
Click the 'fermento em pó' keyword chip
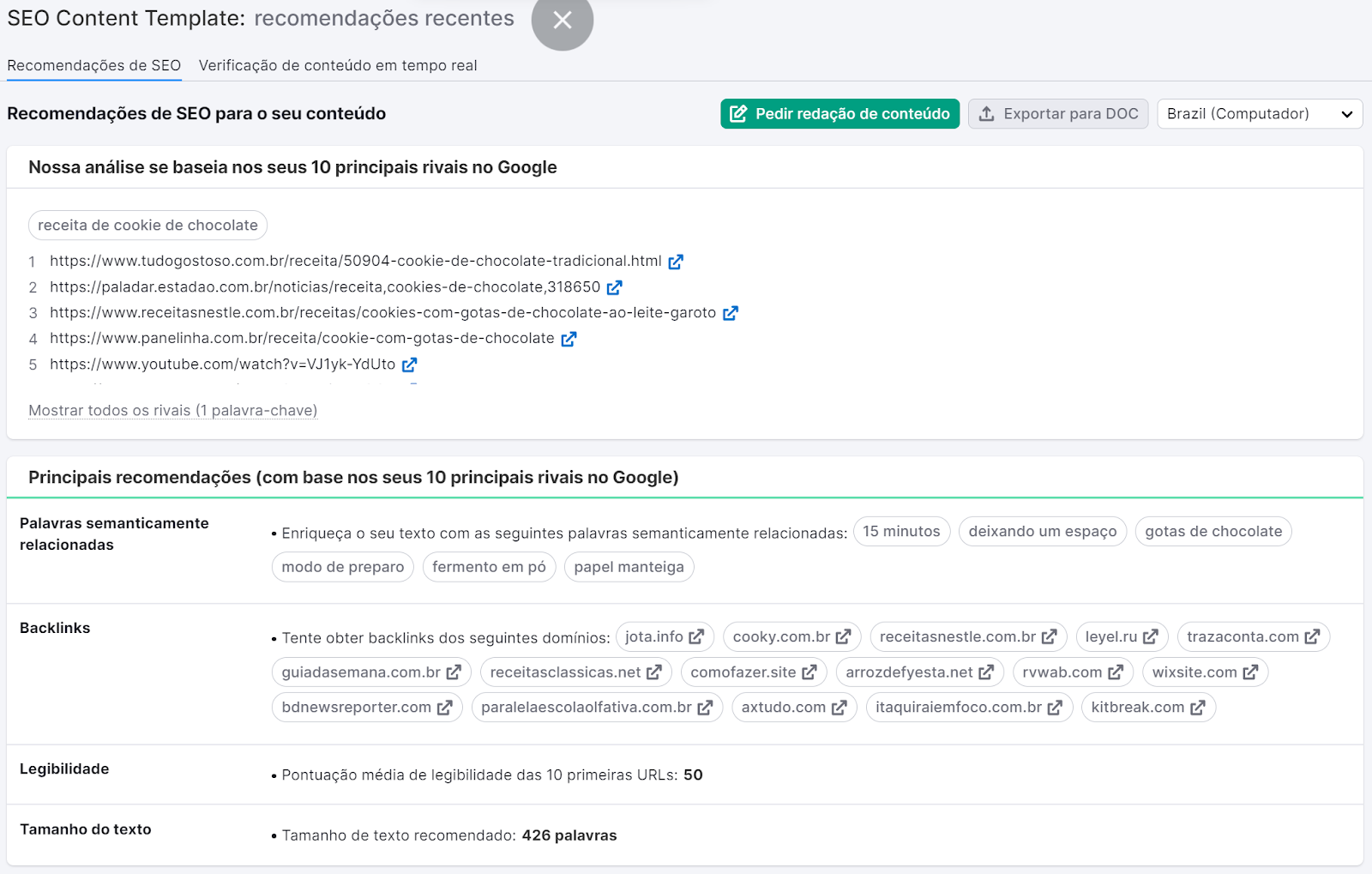pyautogui.click(x=489, y=566)
